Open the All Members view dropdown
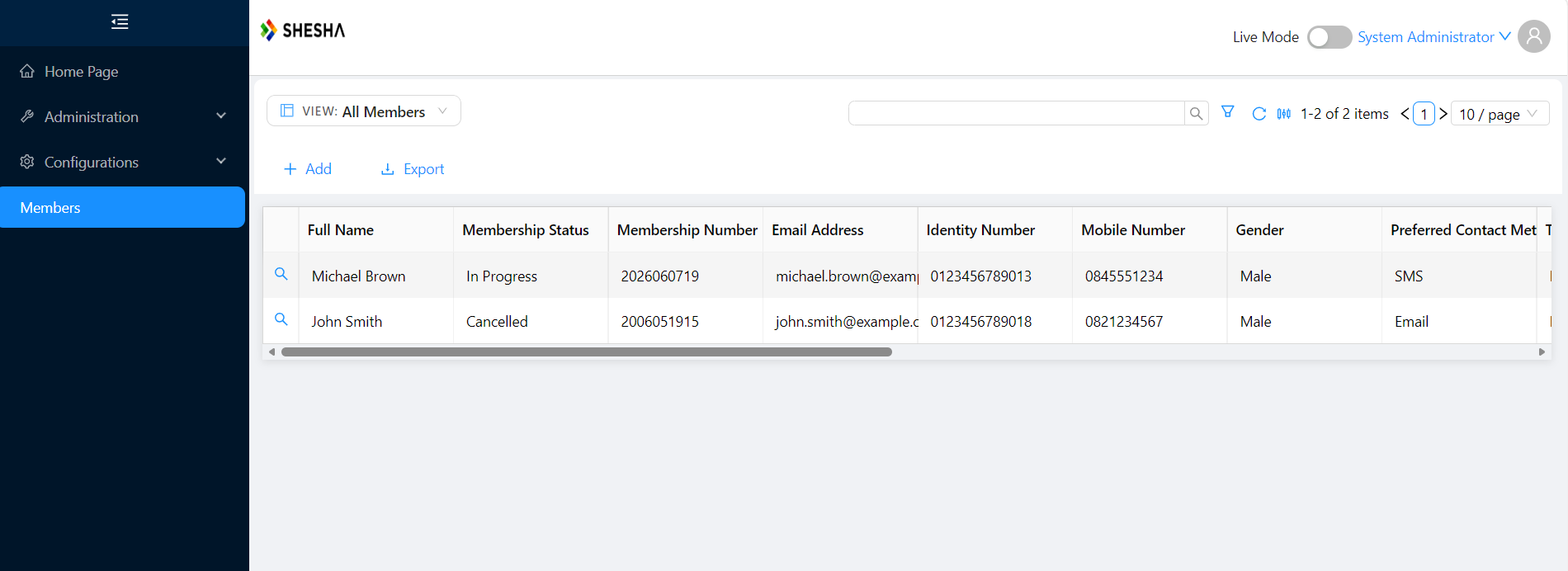The image size is (1568, 571). 364,111
